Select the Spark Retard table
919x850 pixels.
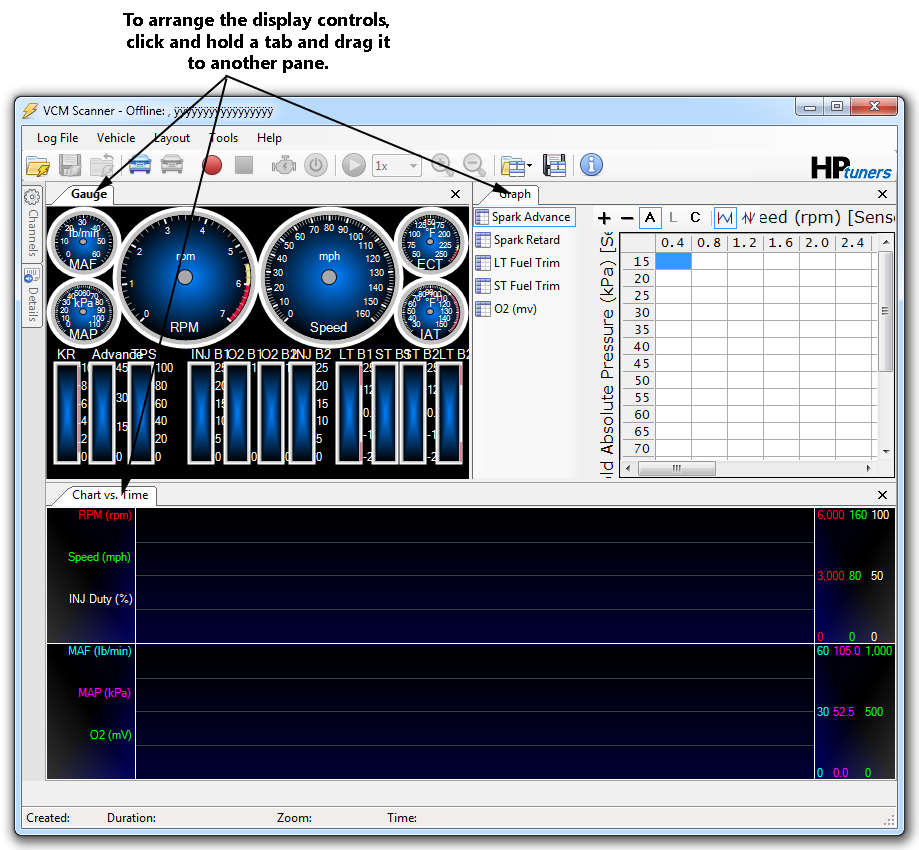pyautogui.click(x=525, y=240)
